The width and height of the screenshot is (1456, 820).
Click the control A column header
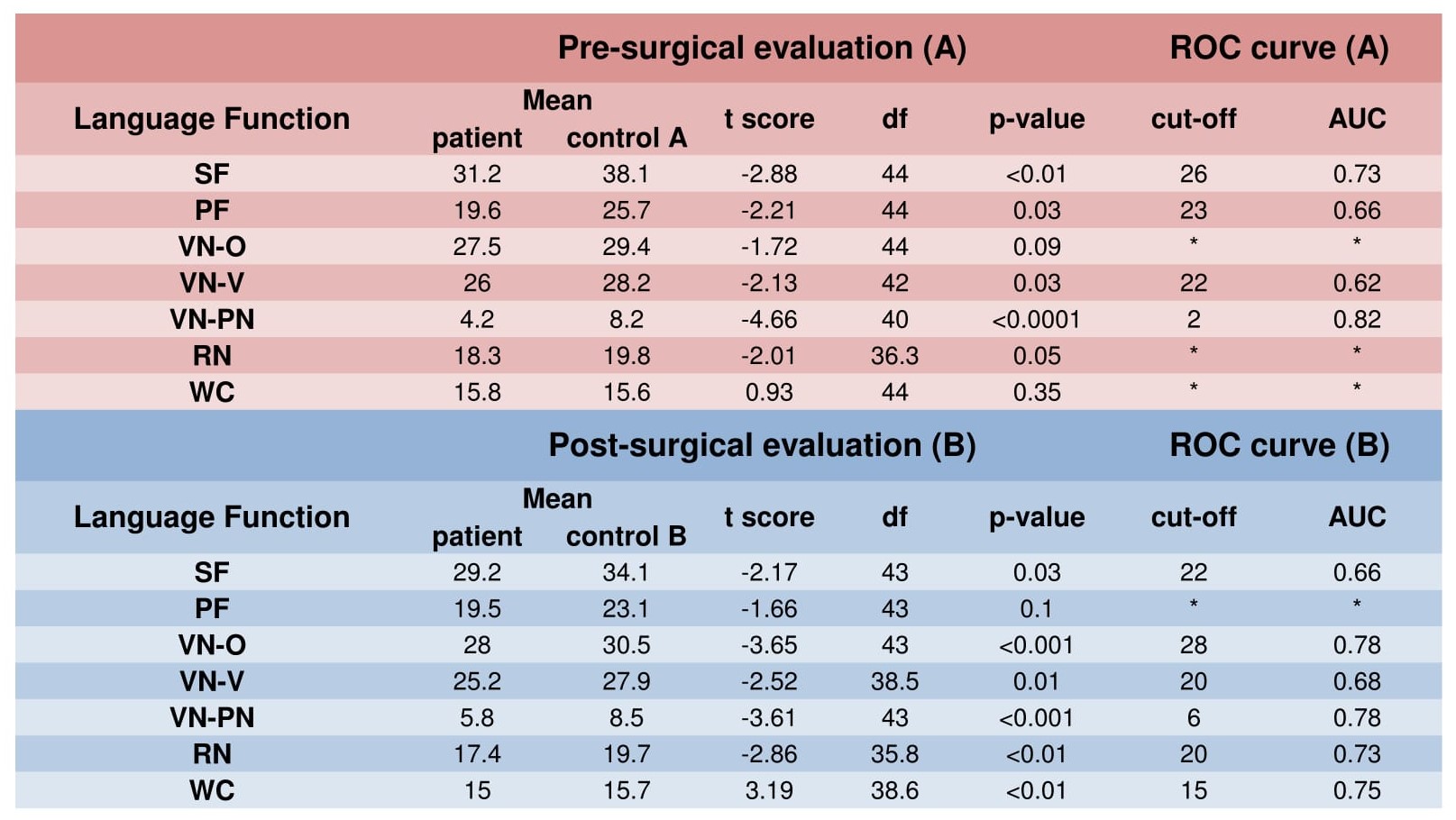point(627,138)
